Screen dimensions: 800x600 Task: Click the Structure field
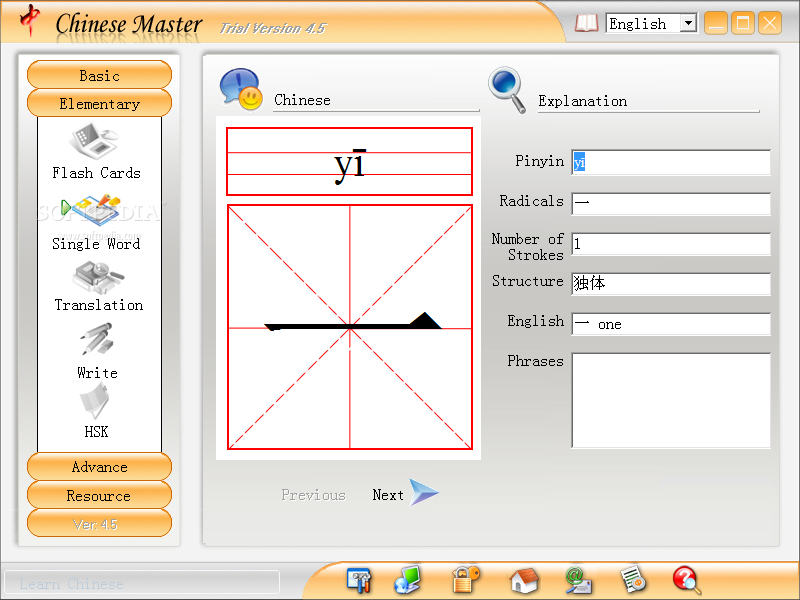[x=671, y=283]
